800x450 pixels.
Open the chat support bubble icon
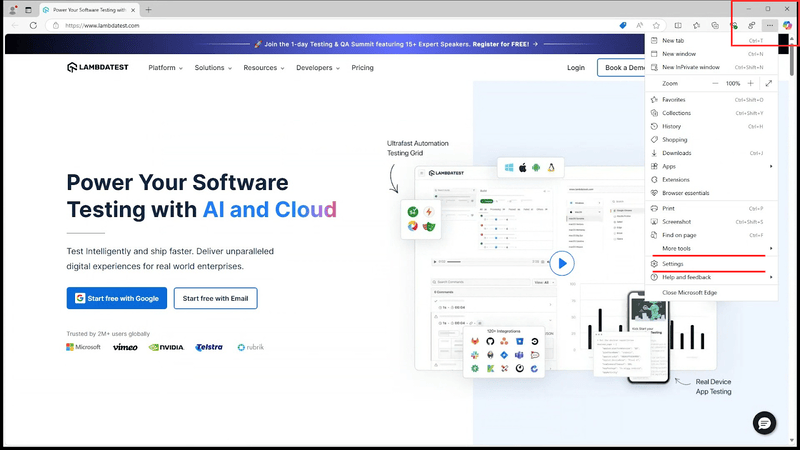(x=765, y=421)
